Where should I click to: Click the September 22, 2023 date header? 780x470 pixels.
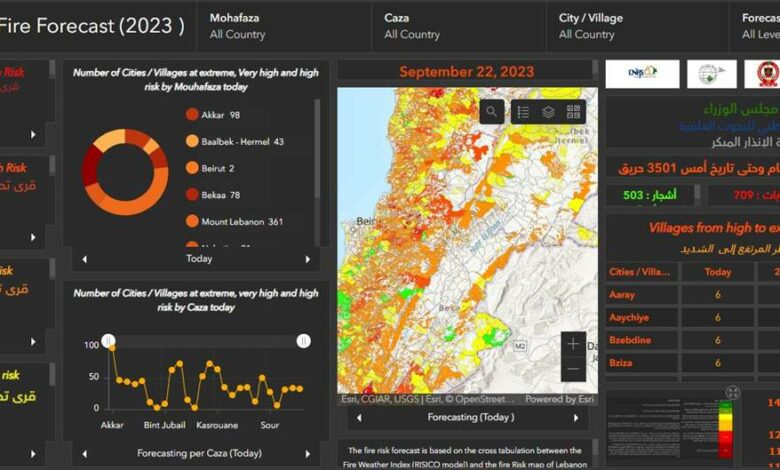click(x=467, y=72)
